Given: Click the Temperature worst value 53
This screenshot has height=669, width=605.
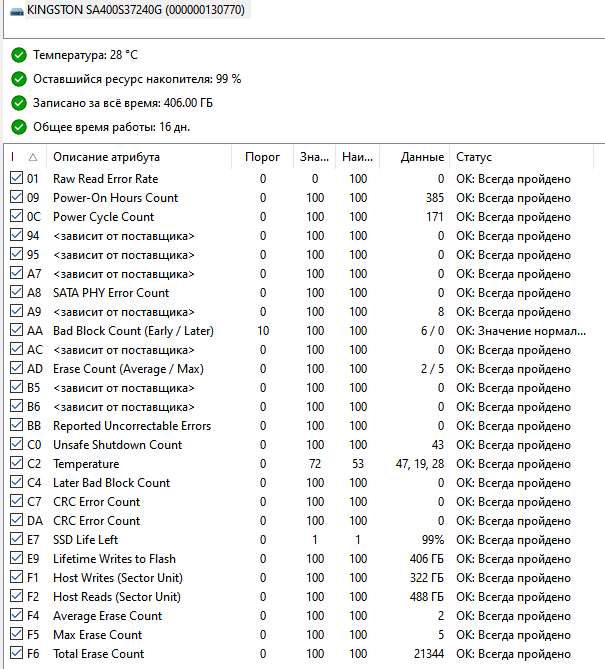Looking at the screenshot, I should tap(358, 464).
